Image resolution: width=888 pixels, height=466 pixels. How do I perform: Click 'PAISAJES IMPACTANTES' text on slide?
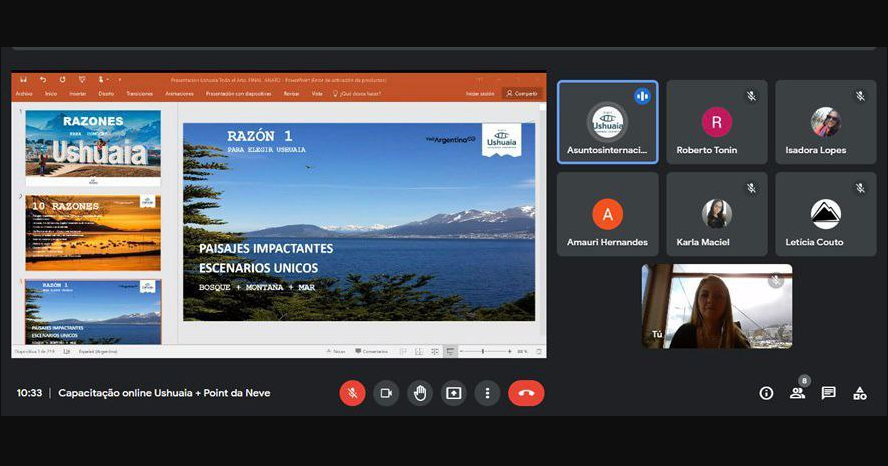tap(266, 249)
